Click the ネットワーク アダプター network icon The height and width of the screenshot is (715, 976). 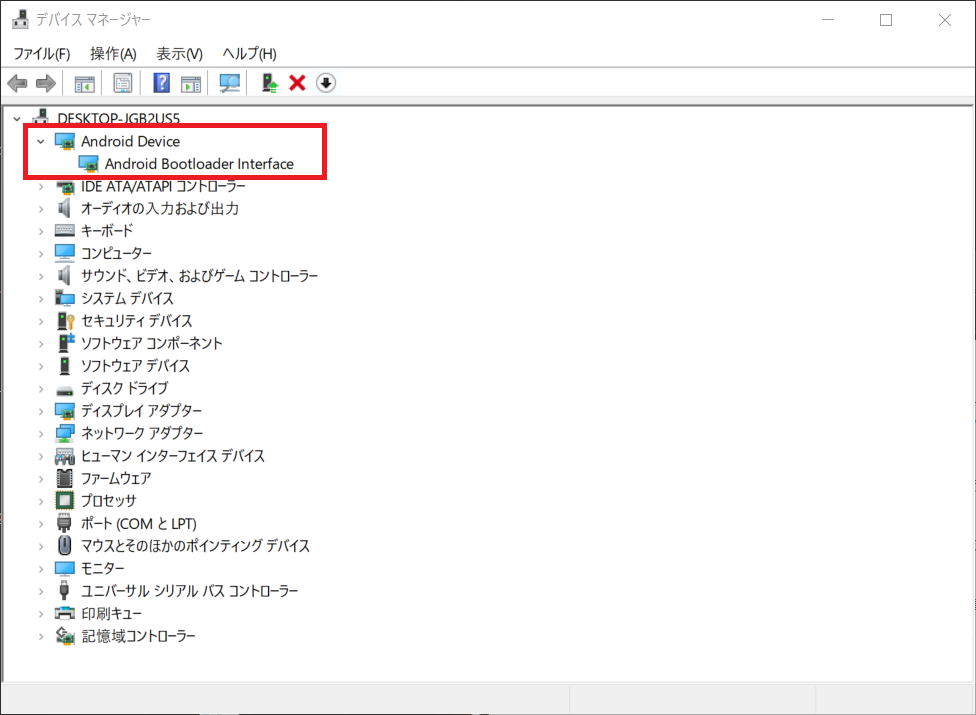(x=65, y=433)
